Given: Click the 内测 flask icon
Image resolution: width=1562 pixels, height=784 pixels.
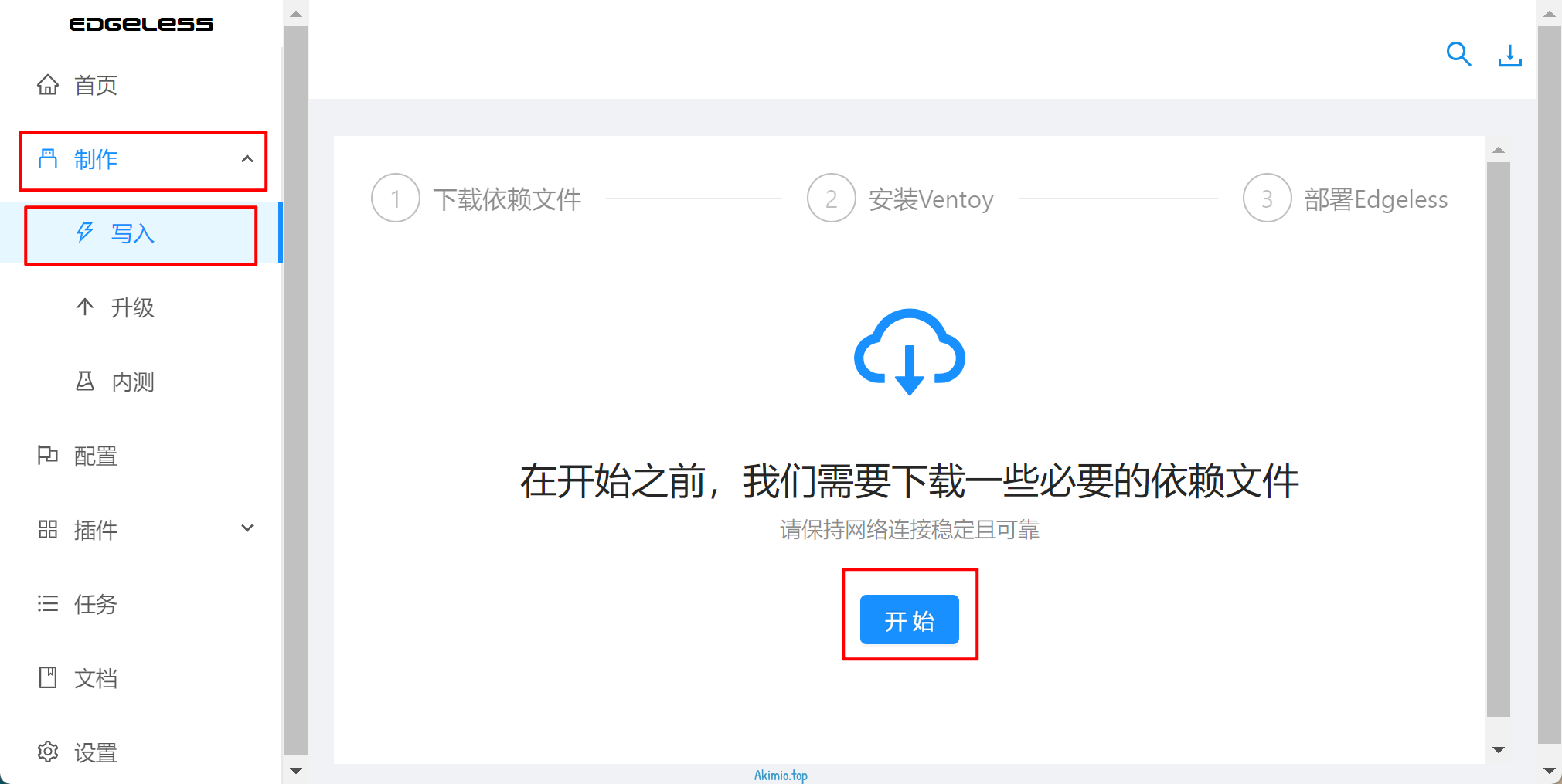Looking at the screenshot, I should pyautogui.click(x=85, y=381).
